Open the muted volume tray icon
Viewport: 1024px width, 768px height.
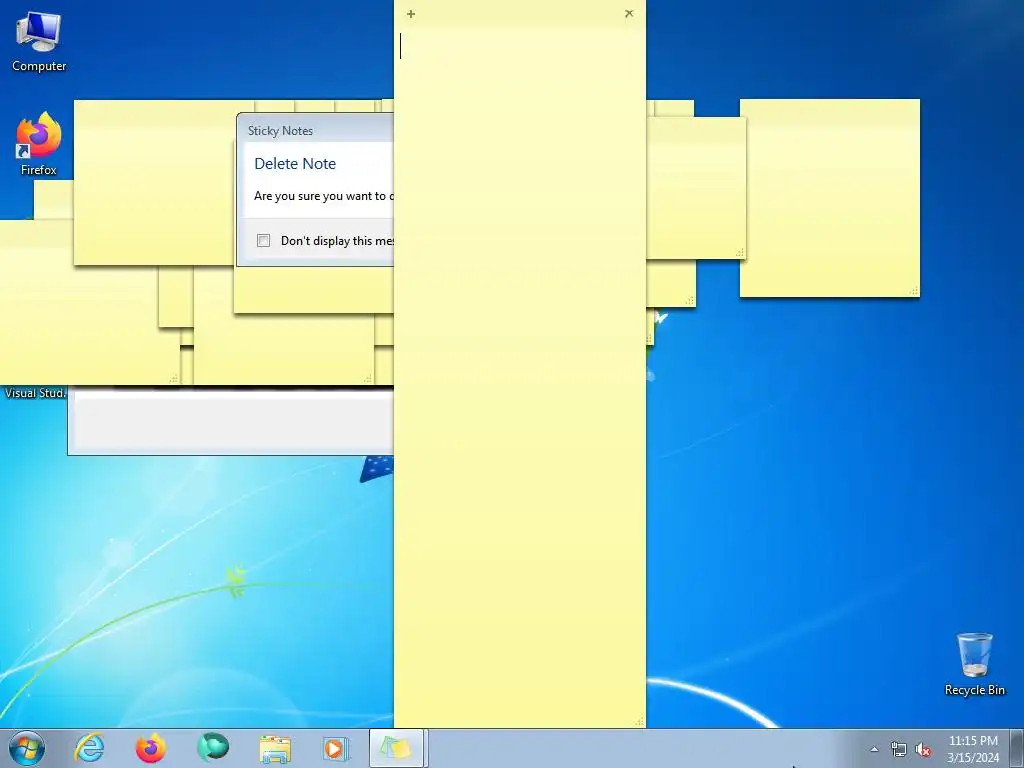click(923, 749)
